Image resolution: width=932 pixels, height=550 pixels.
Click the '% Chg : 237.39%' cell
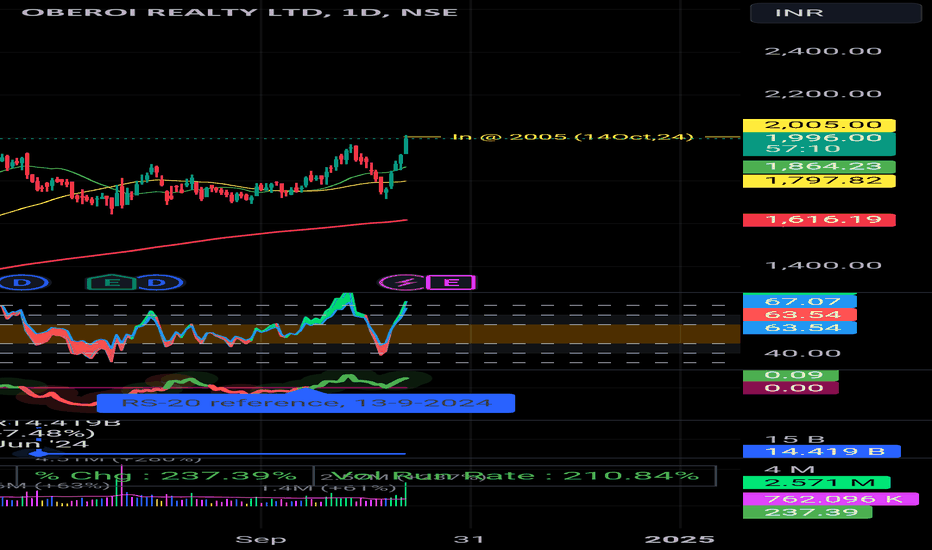[x=165, y=476]
